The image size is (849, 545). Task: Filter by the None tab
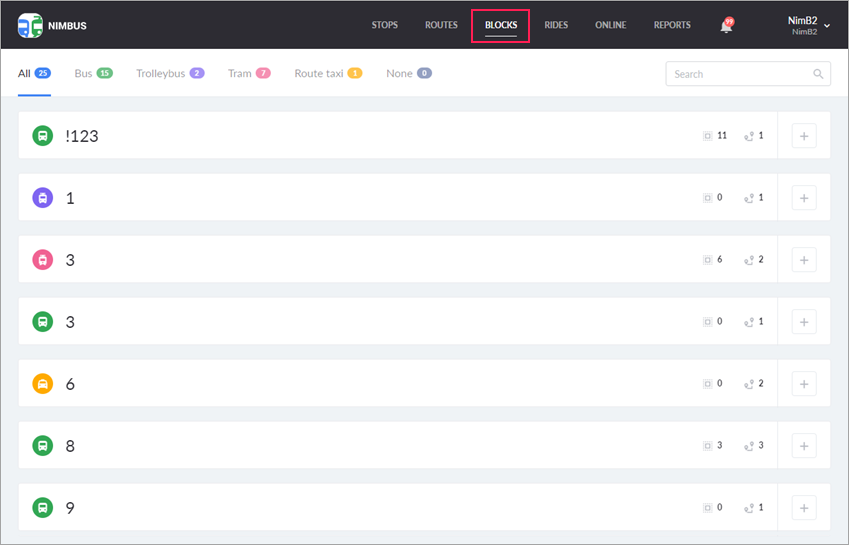click(409, 74)
